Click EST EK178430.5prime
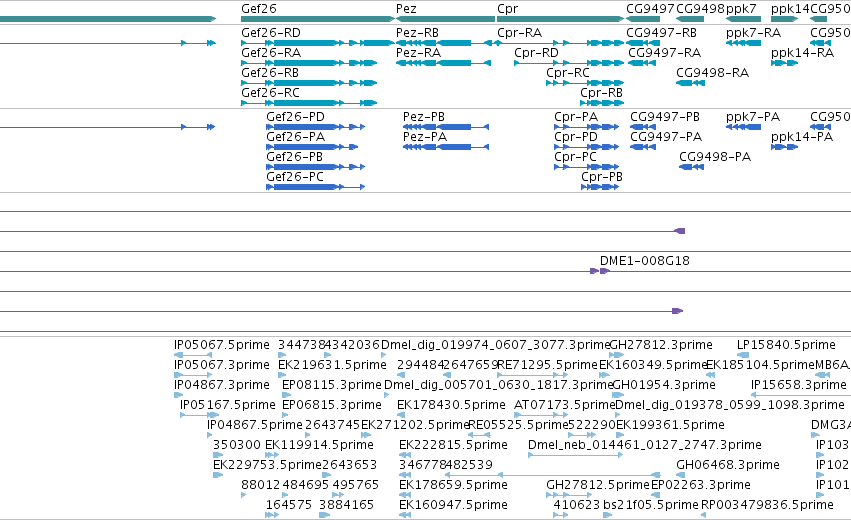851x520 pixels. (451, 405)
